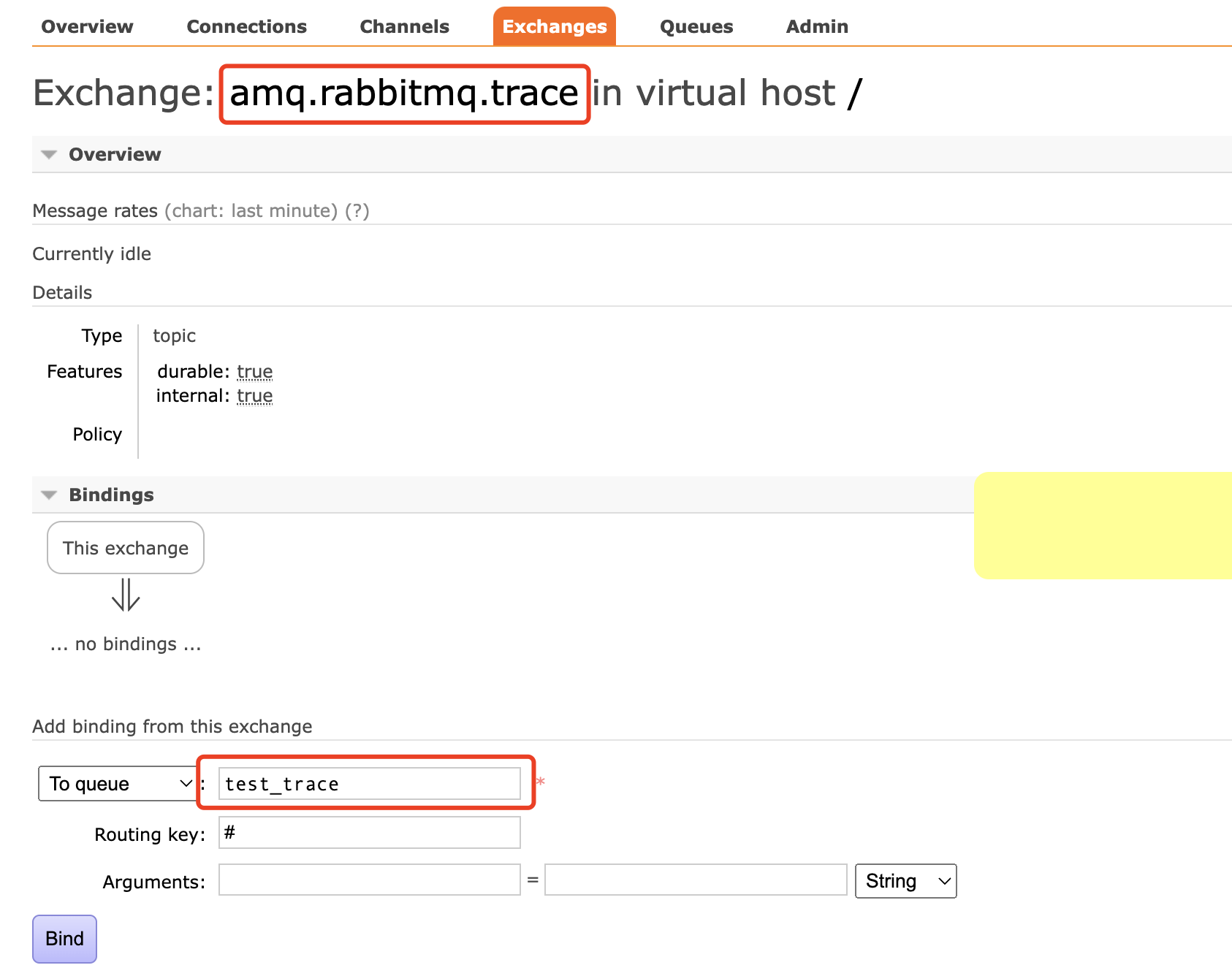
Task: Focus the test_trace queue name field
Action: pyautogui.click(x=369, y=784)
